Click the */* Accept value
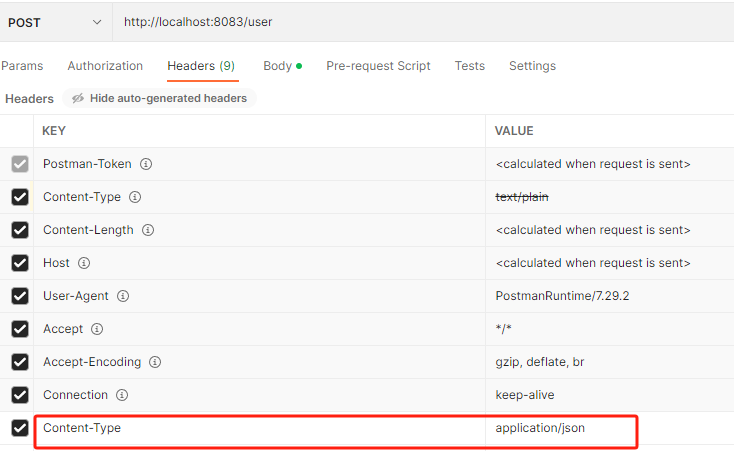 pos(504,329)
